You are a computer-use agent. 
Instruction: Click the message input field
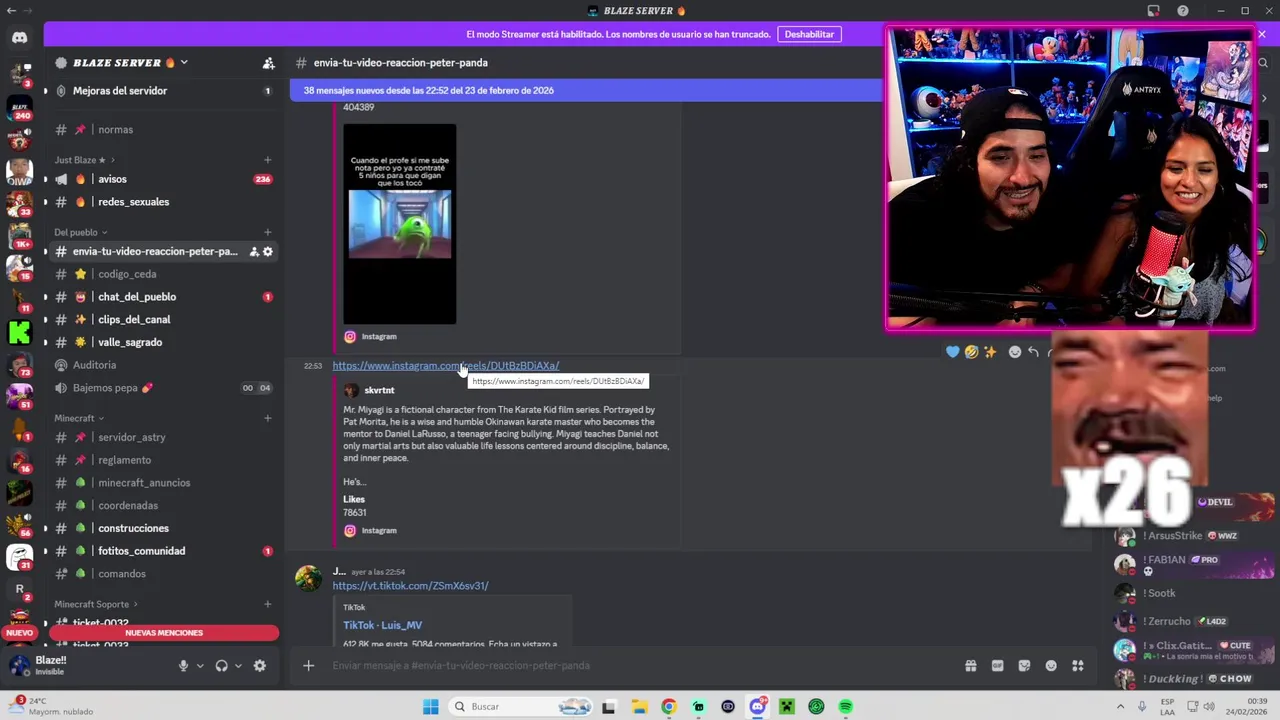point(640,666)
